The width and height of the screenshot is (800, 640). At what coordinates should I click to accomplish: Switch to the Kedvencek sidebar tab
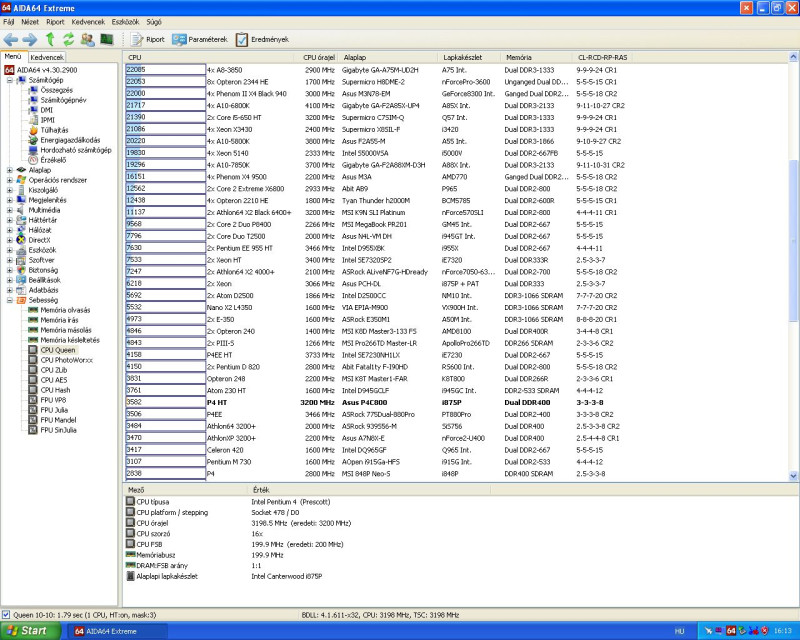[x=46, y=57]
